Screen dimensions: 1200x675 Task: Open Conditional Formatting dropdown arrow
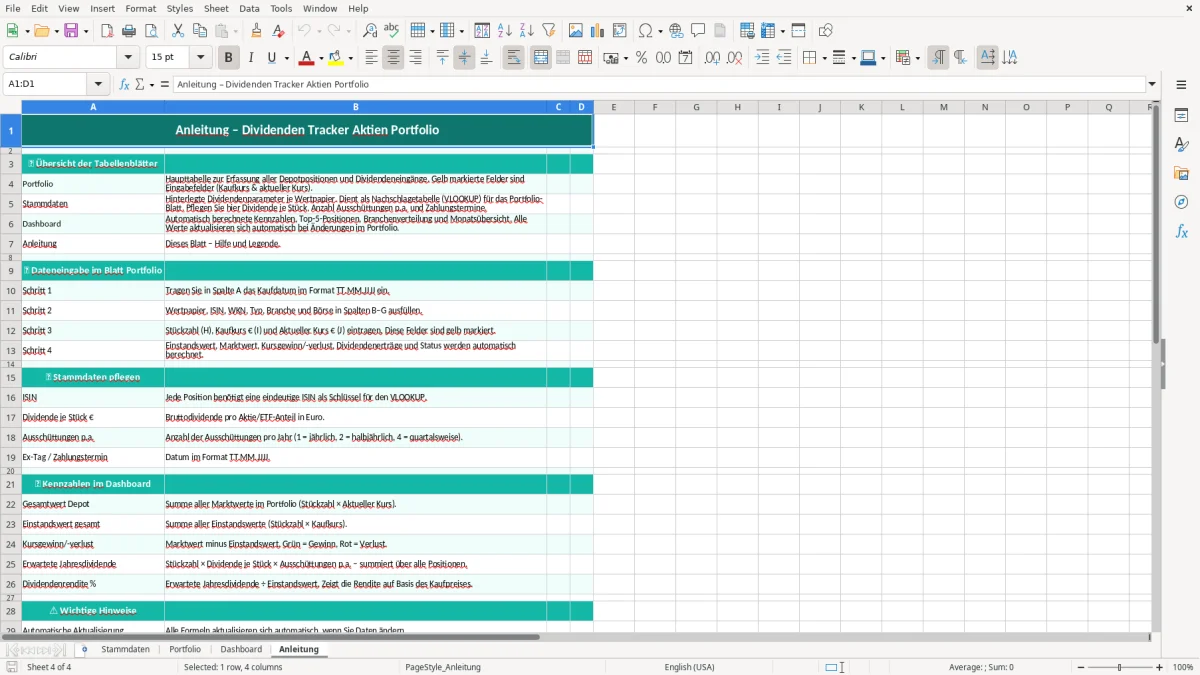click(917, 58)
